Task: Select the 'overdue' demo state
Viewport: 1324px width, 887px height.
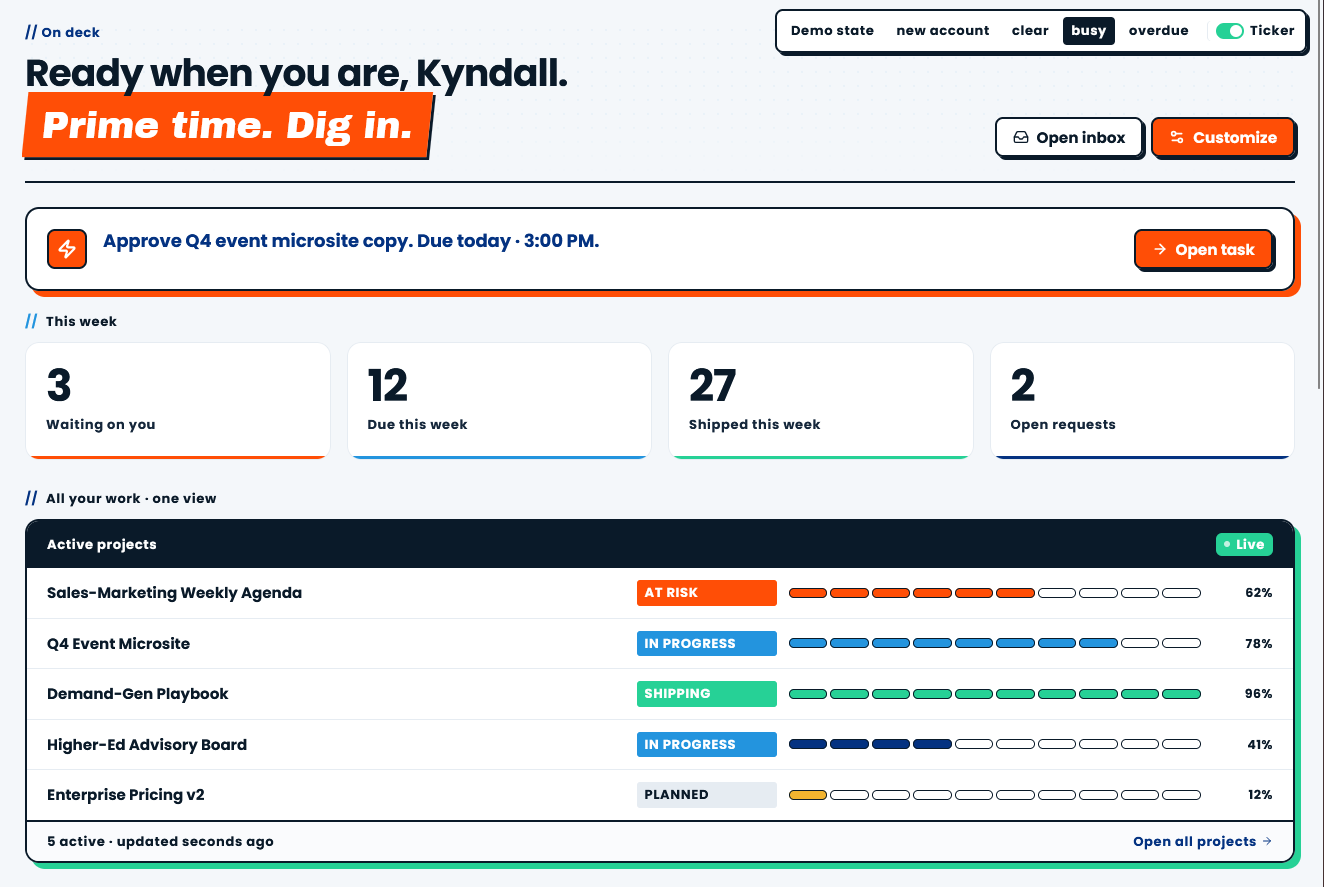Action: (x=1158, y=31)
